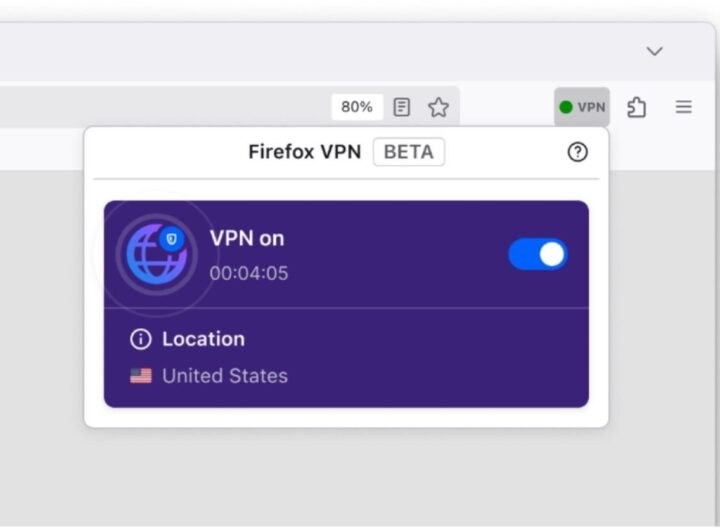Click the 00:04:05 connection timer

[249, 273]
